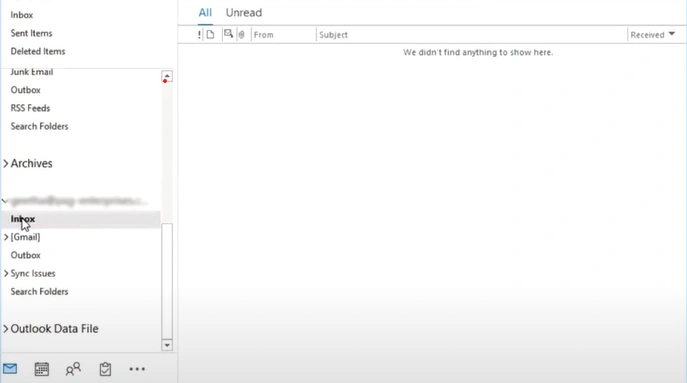Image resolution: width=687 pixels, height=383 pixels.
Task: Select Inbox in Favorites list
Action: point(22,15)
